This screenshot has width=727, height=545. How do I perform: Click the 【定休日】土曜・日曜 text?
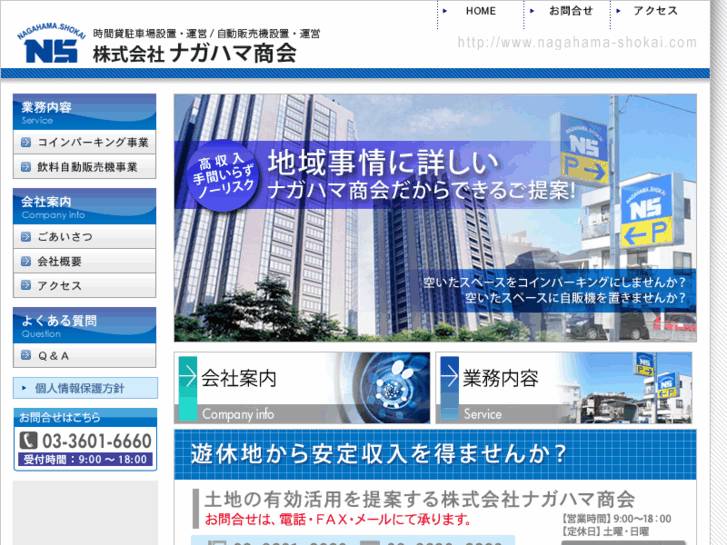[605, 532]
